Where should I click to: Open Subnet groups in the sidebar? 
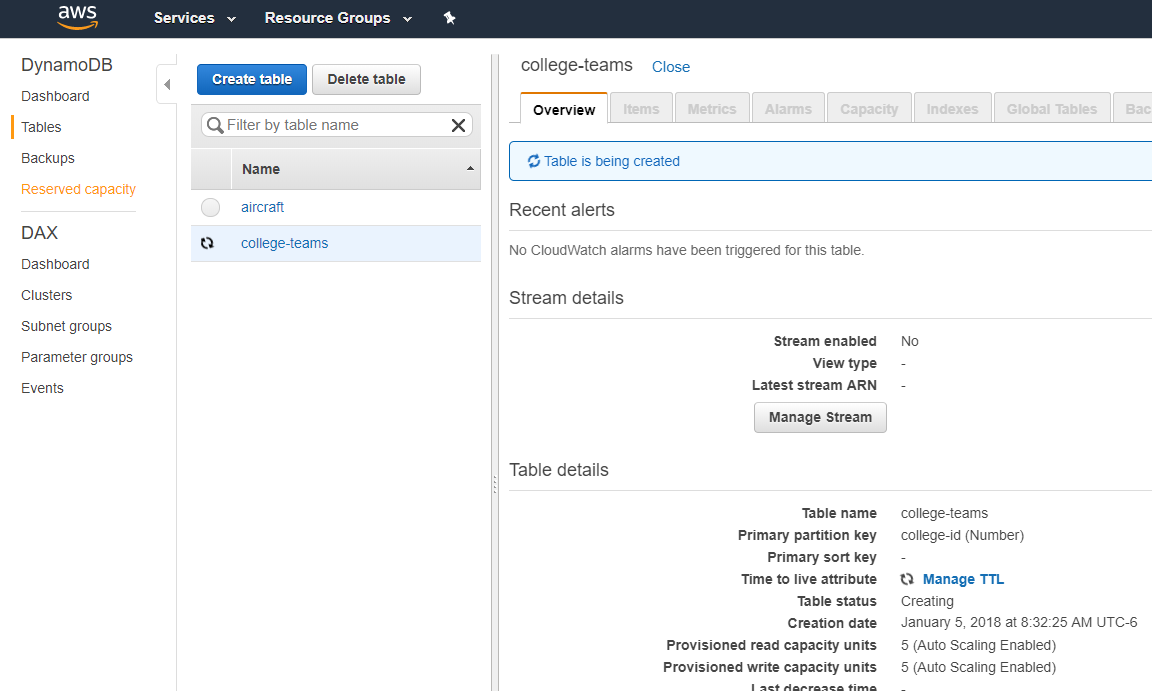[66, 326]
